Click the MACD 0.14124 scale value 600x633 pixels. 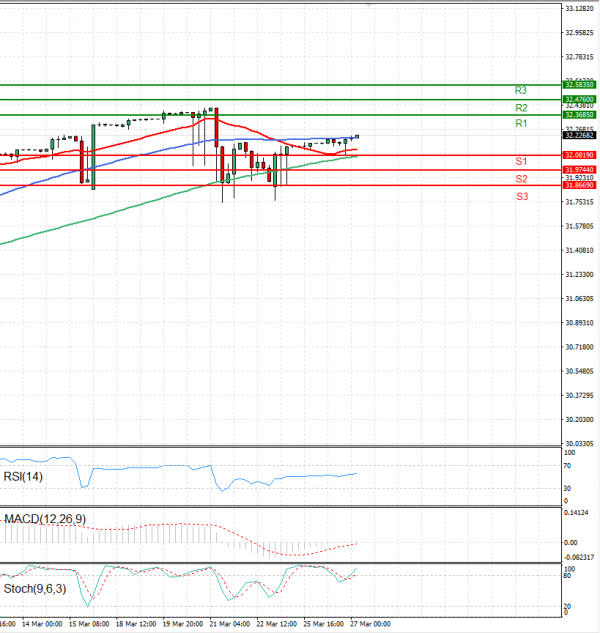coord(576,513)
